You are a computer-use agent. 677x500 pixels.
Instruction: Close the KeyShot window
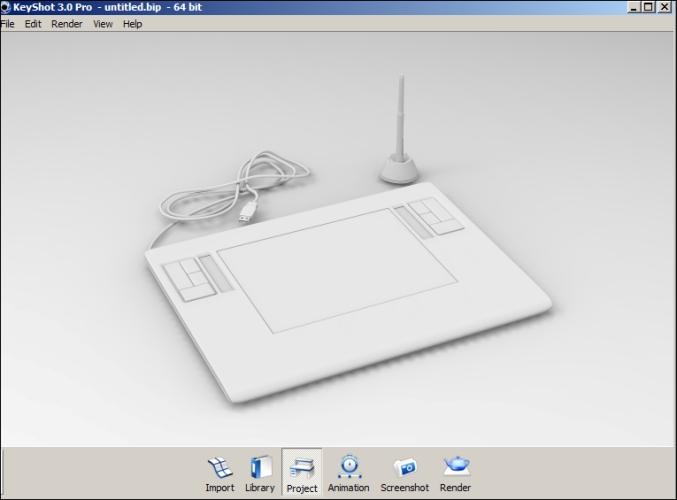coord(664,7)
